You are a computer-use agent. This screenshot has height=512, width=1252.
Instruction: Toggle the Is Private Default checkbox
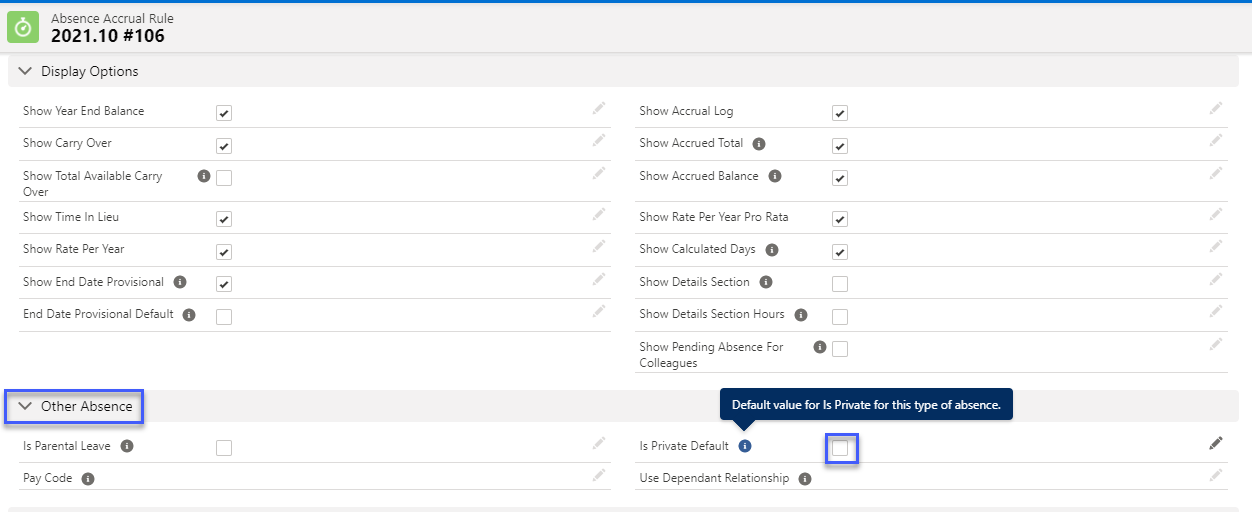(840, 449)
